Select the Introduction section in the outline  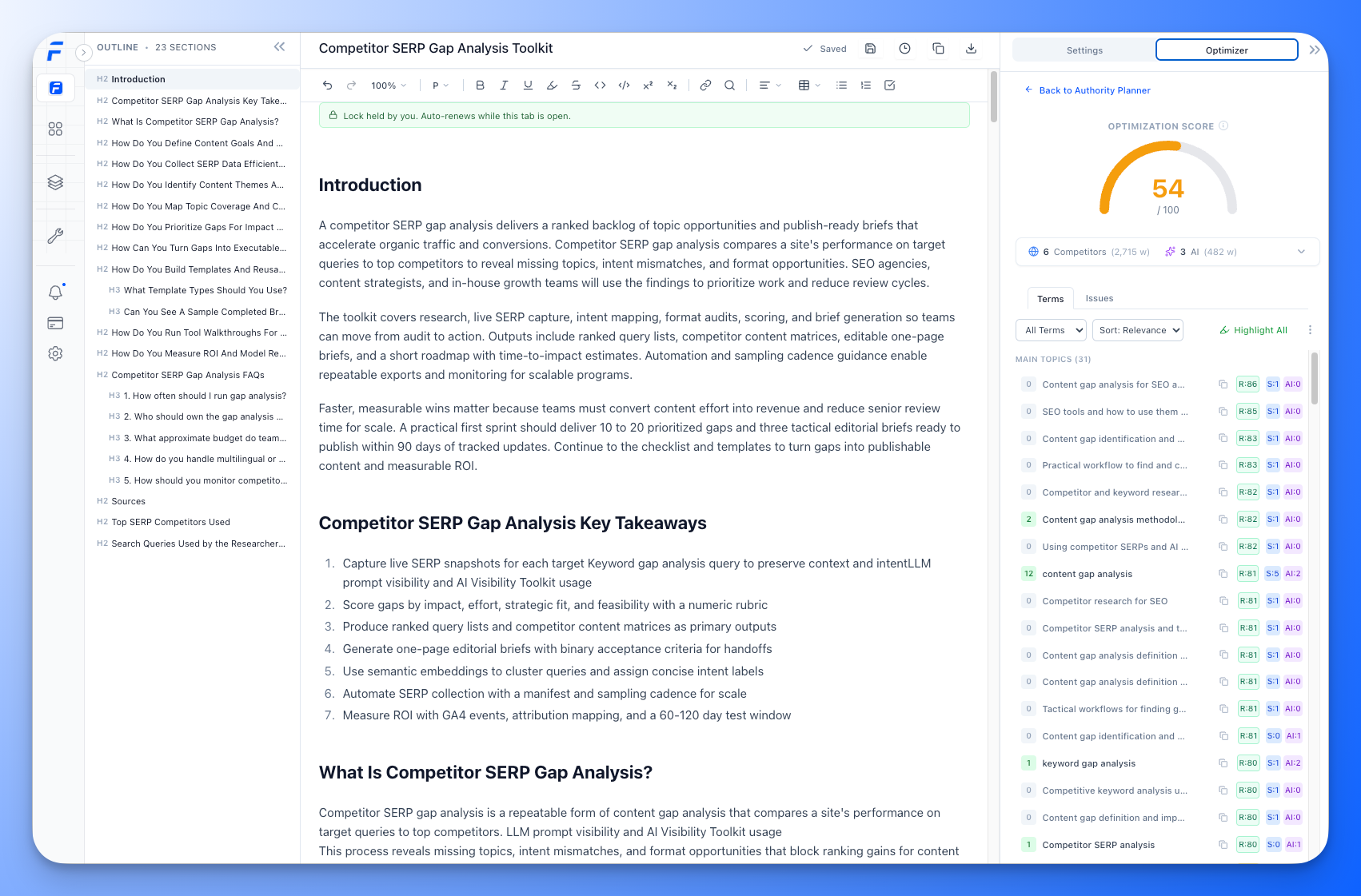coord(139,79)
